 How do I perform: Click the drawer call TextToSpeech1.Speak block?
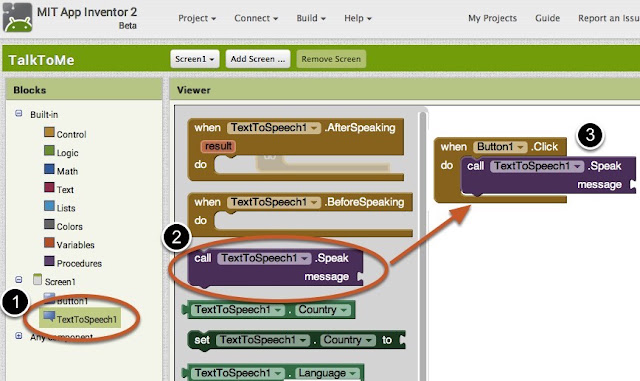[x=274, y=268]
